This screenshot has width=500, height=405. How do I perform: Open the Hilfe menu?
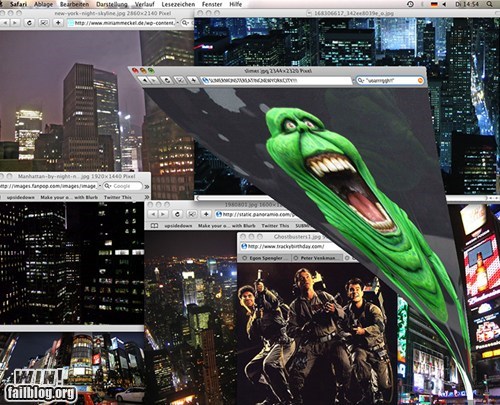click(x=236, y=4)
